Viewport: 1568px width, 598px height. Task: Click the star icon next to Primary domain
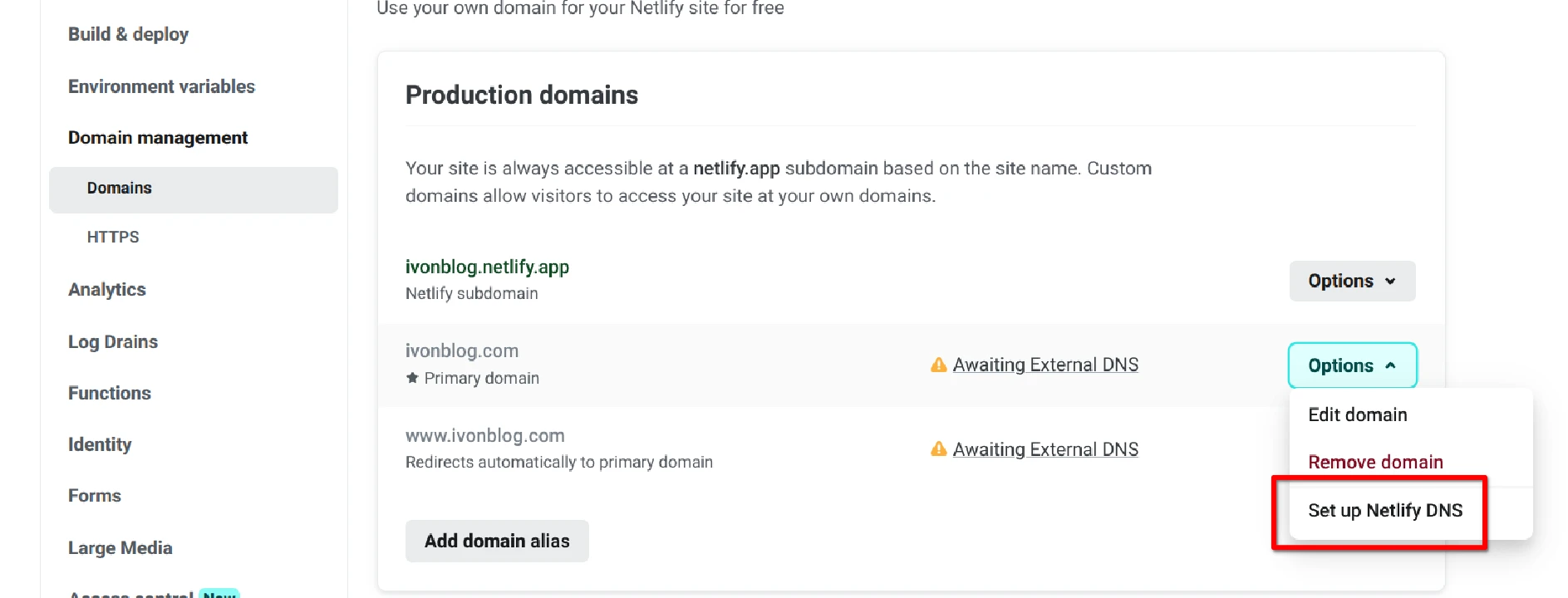click(x=412, y=378)
